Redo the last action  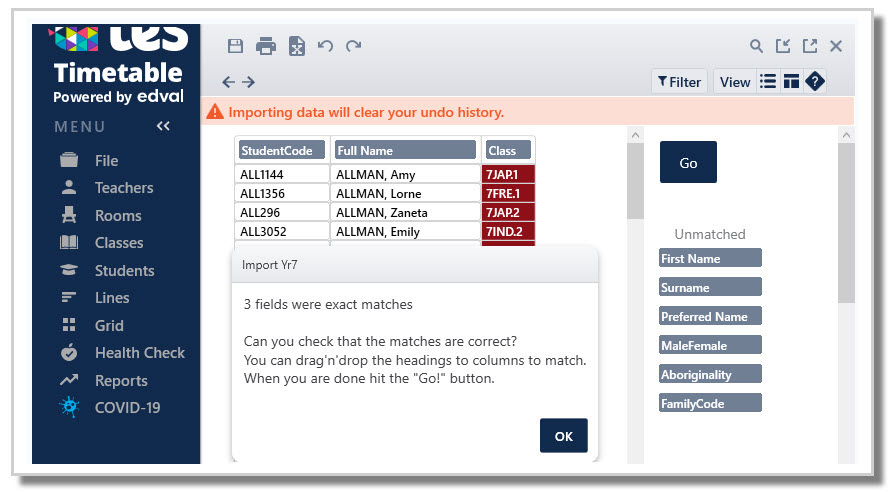354,45
